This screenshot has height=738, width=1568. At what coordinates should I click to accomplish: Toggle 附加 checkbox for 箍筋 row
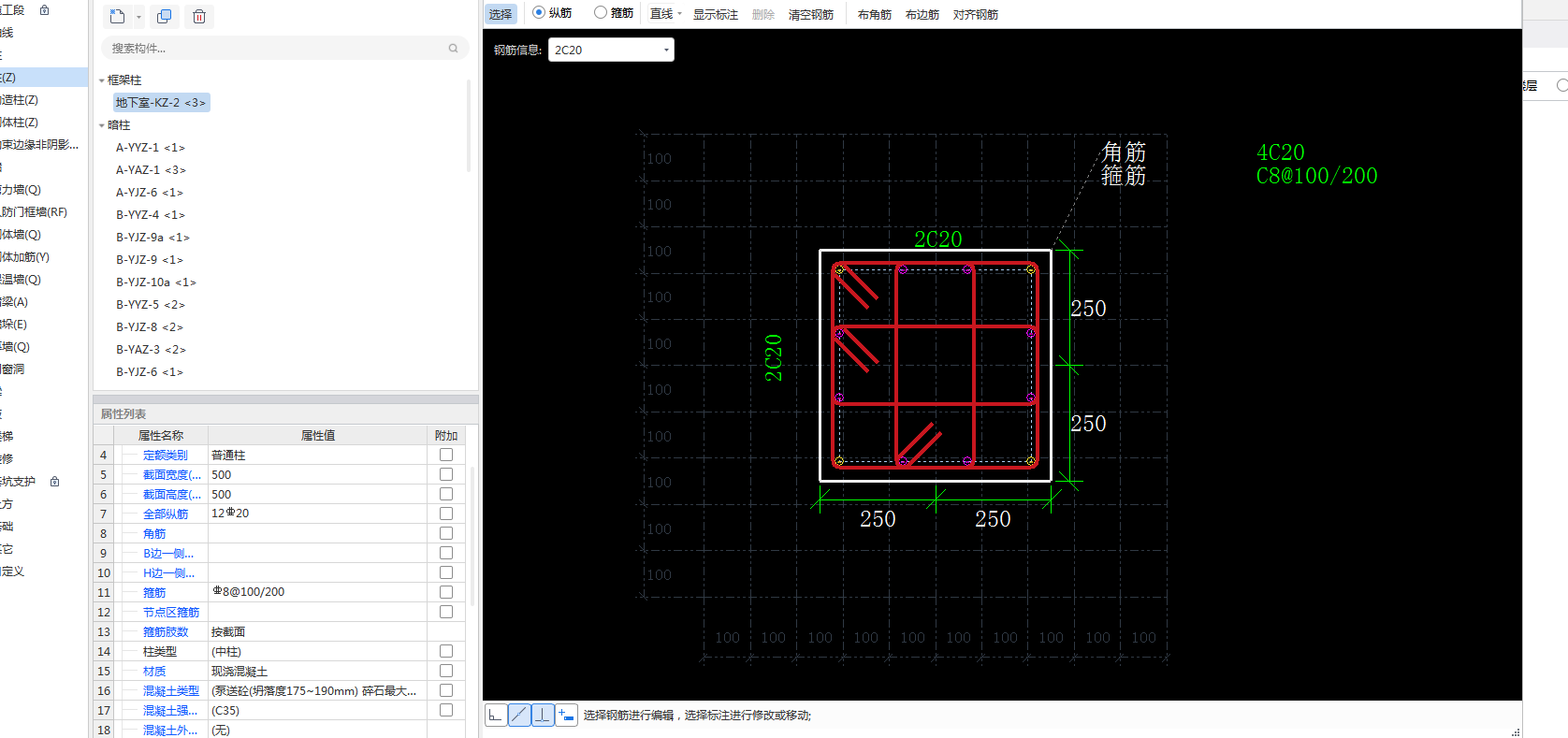pyautogui.click(x=446, y=592)
